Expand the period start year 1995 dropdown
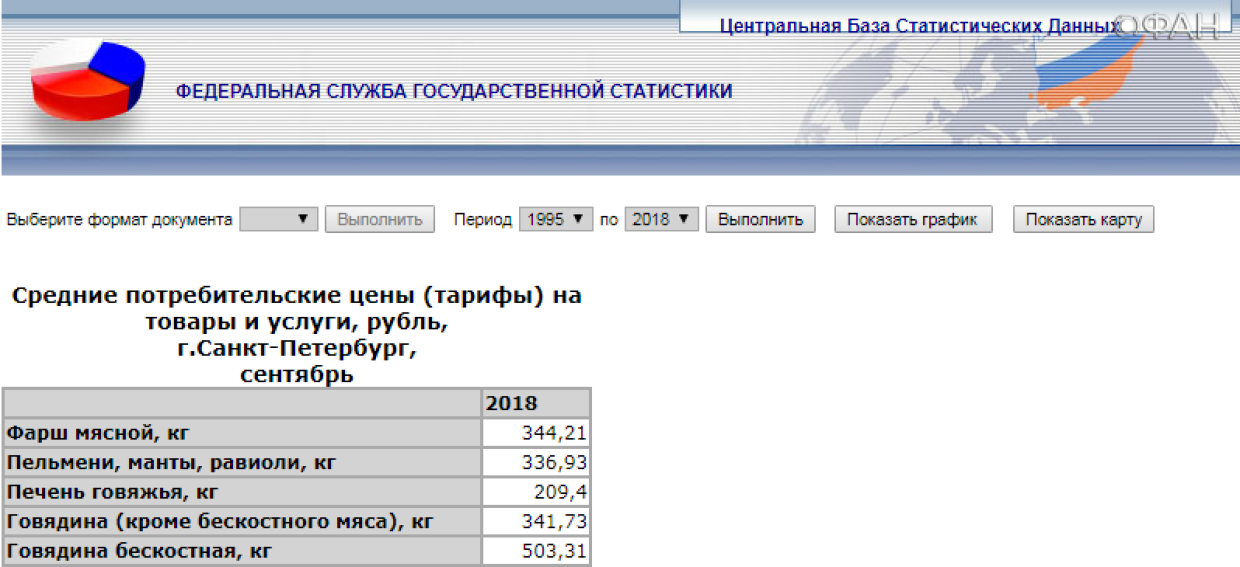The height and width of the screenshot is (567, 1240). point(556,219)
